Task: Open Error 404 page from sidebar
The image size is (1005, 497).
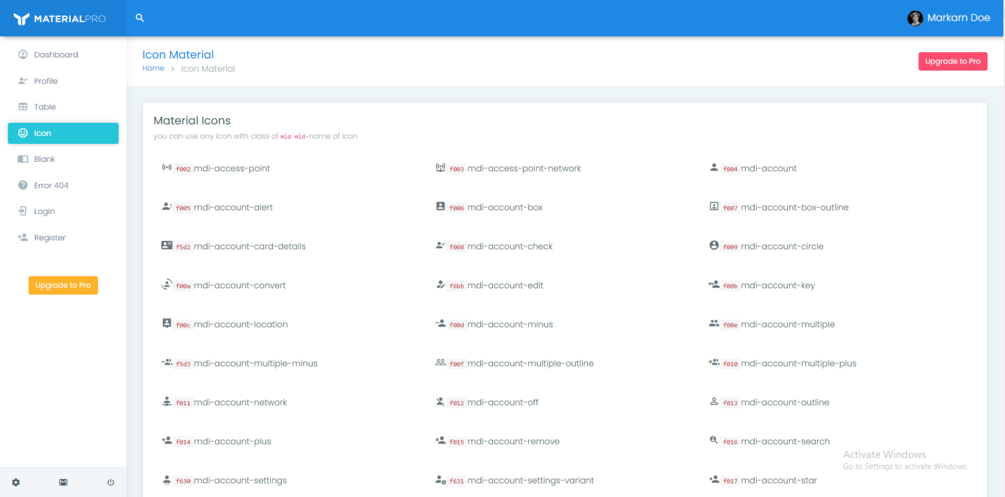Action: tap(63, 185)
